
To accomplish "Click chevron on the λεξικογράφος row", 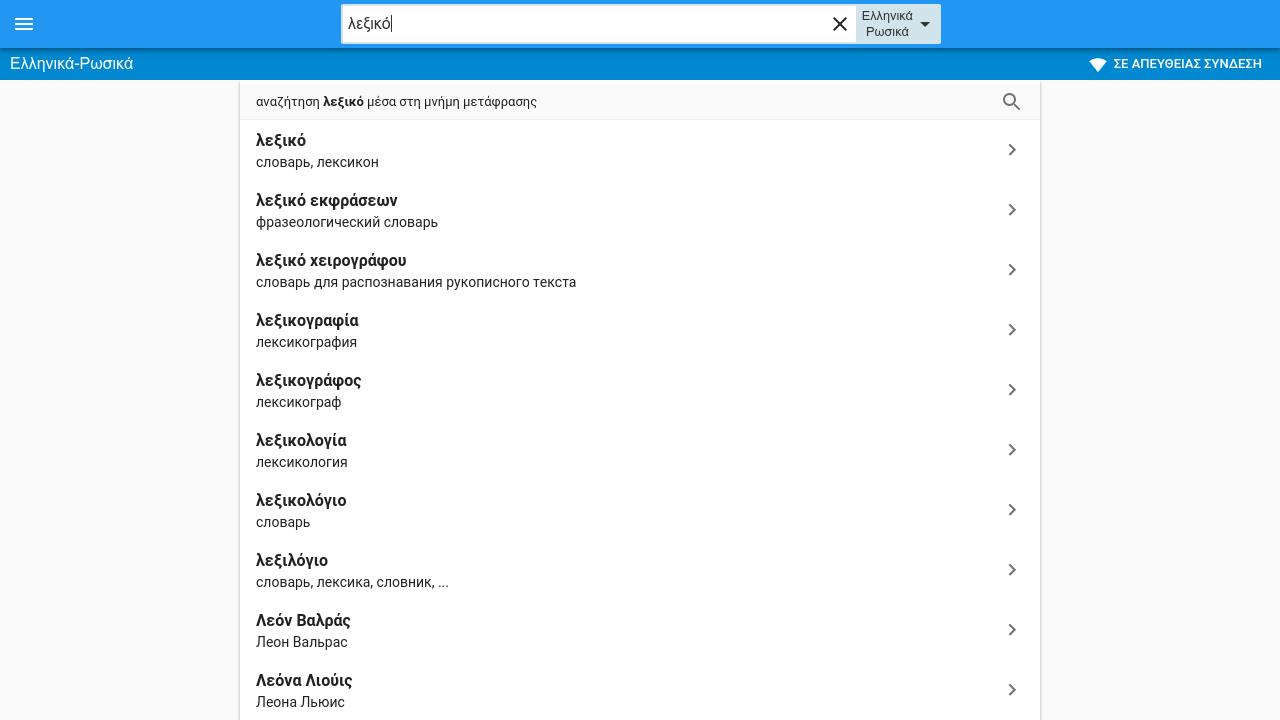I will point(1012,390).
